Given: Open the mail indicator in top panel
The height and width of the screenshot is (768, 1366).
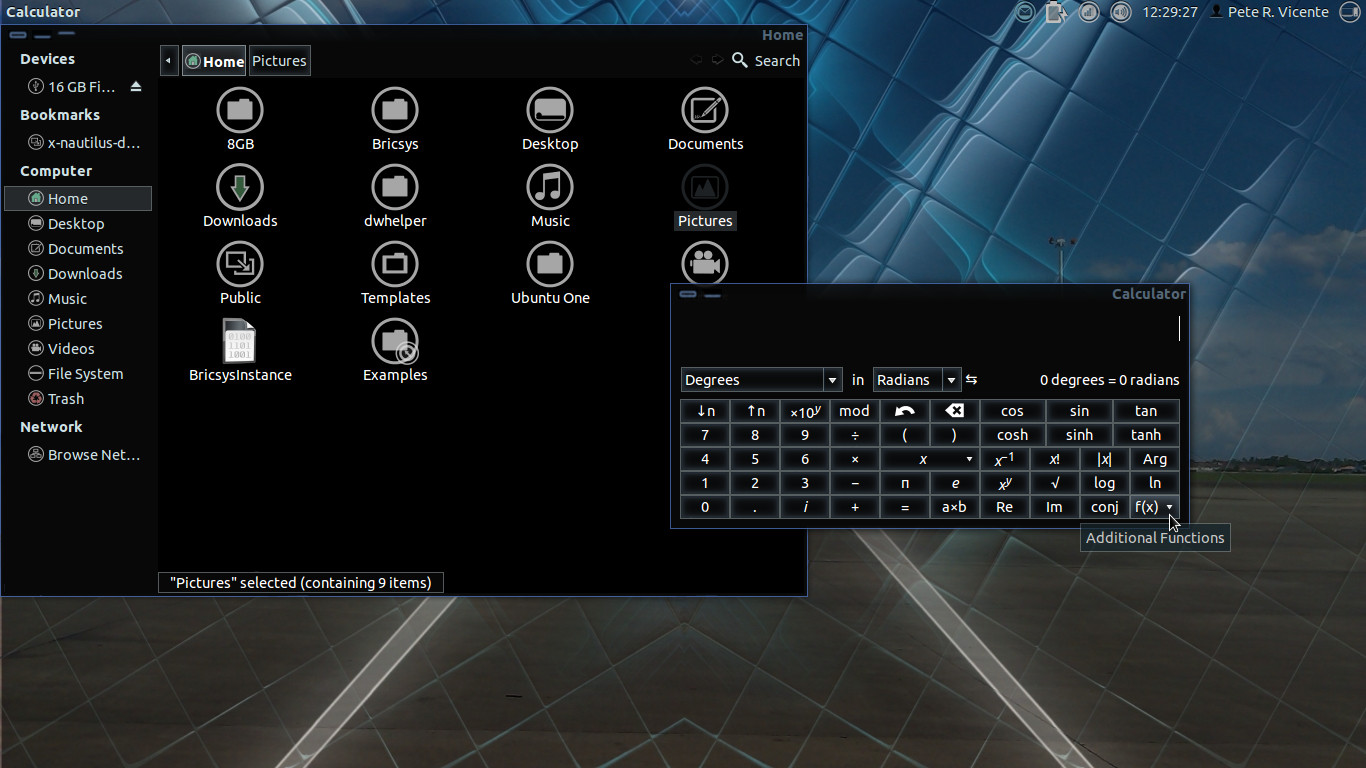Looking at the screenshot, I should click(1025, 12).
